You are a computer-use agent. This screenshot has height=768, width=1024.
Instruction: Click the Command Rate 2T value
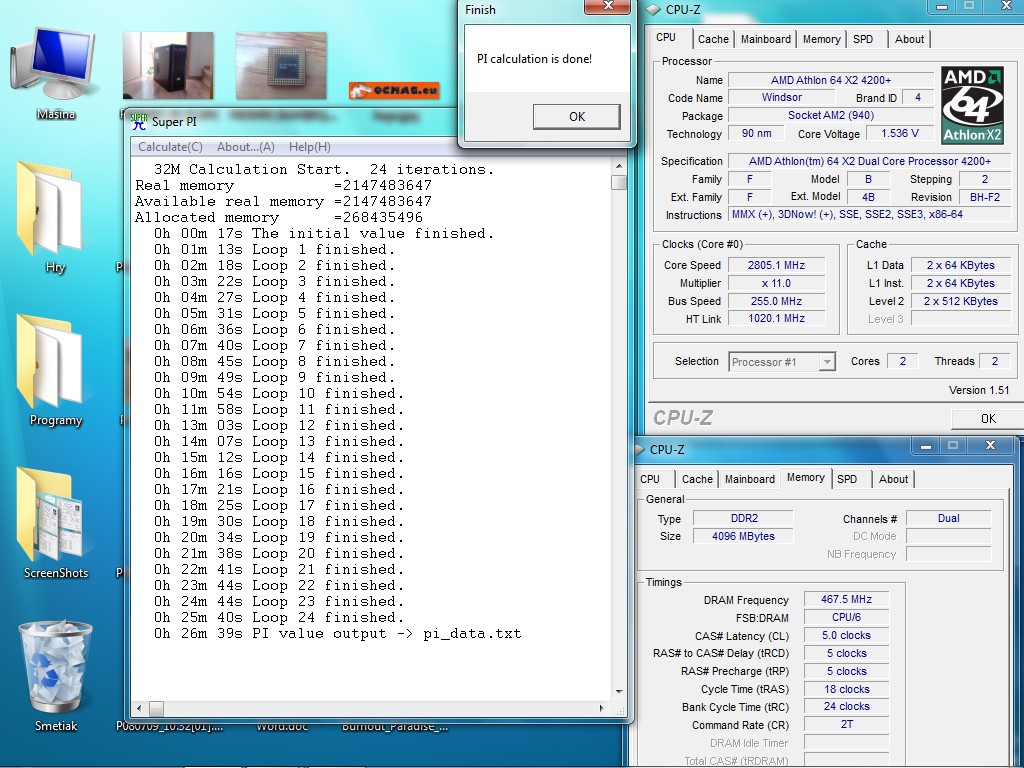point(846,724)
